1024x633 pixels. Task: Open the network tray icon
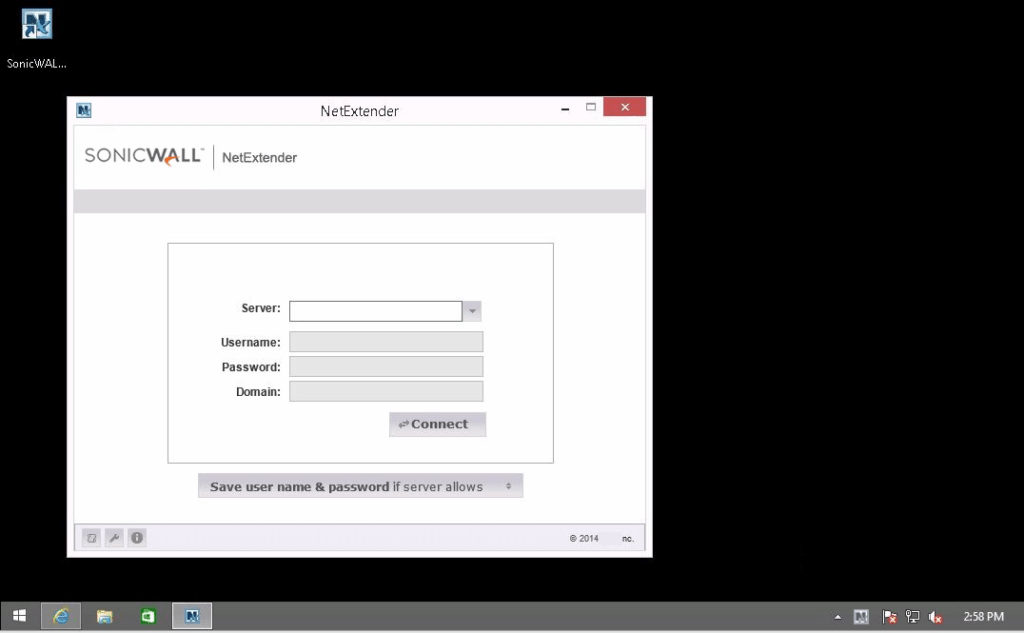tap(912, 617)
